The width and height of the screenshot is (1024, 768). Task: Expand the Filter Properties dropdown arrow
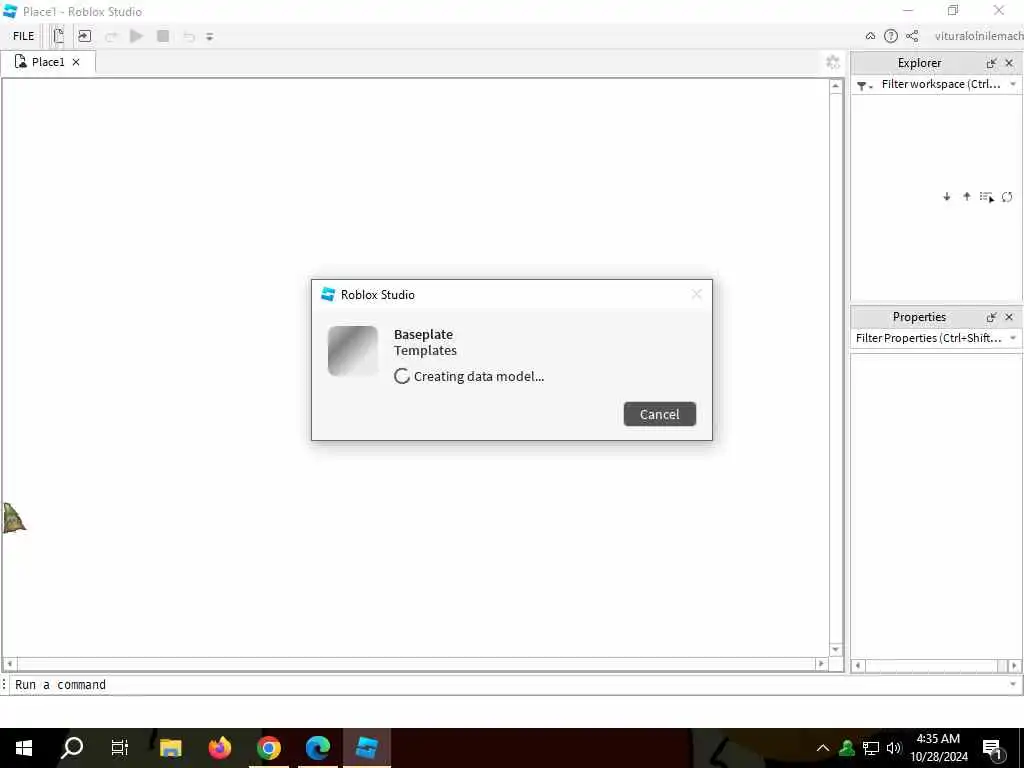coord(1013,338)
